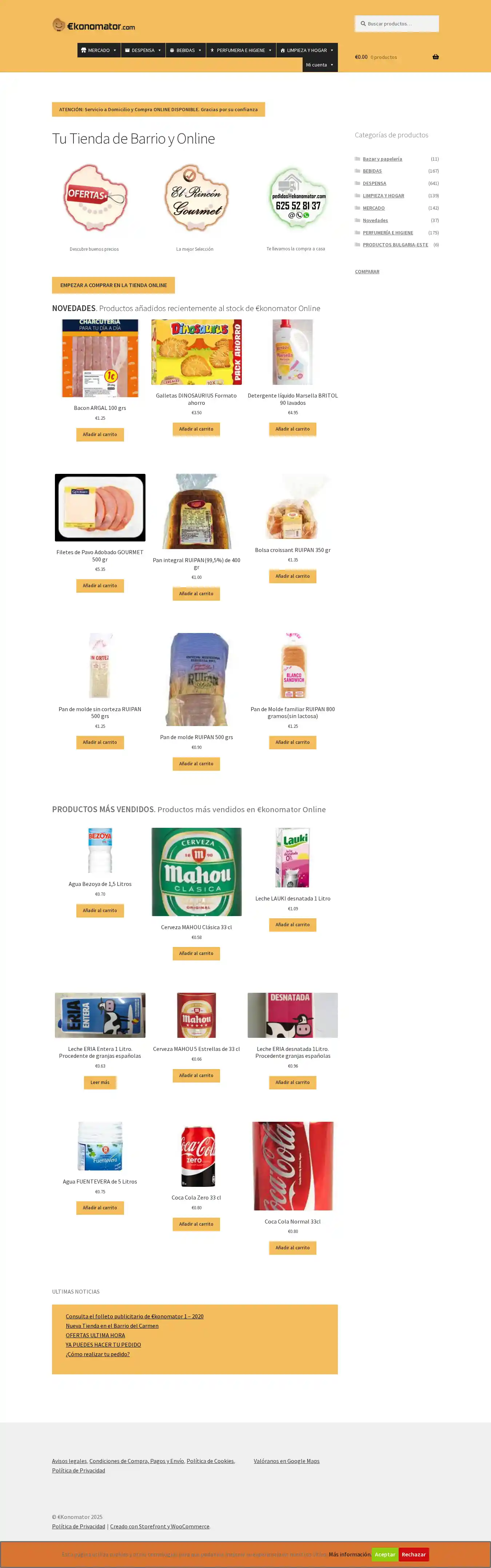
Task: Click the folder icon beside Novedades category
Action: (x=358, y=220)
